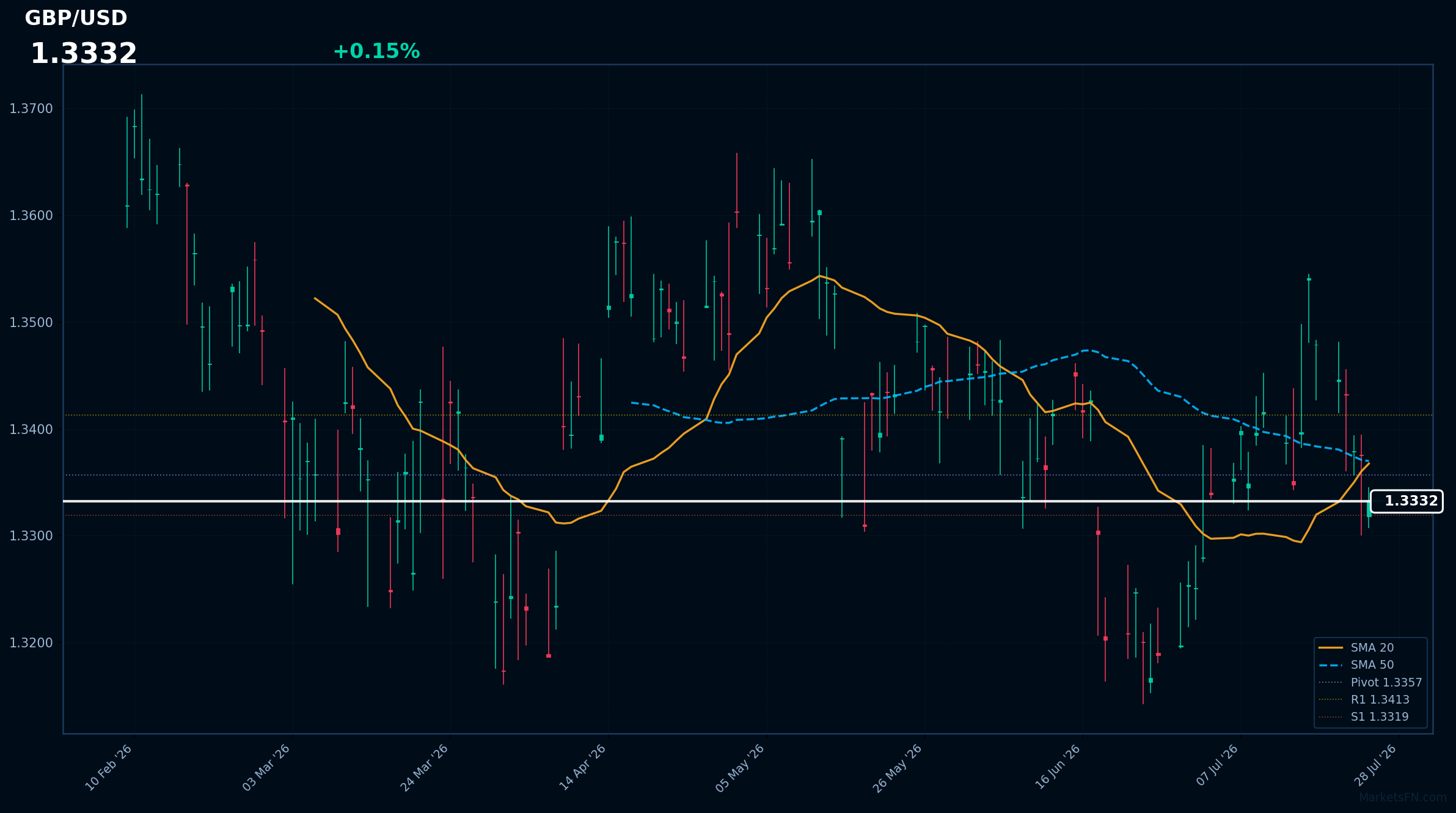Click the 16 Jun '26 date label
1456x813 pixels.
(x=1058, y=768)
